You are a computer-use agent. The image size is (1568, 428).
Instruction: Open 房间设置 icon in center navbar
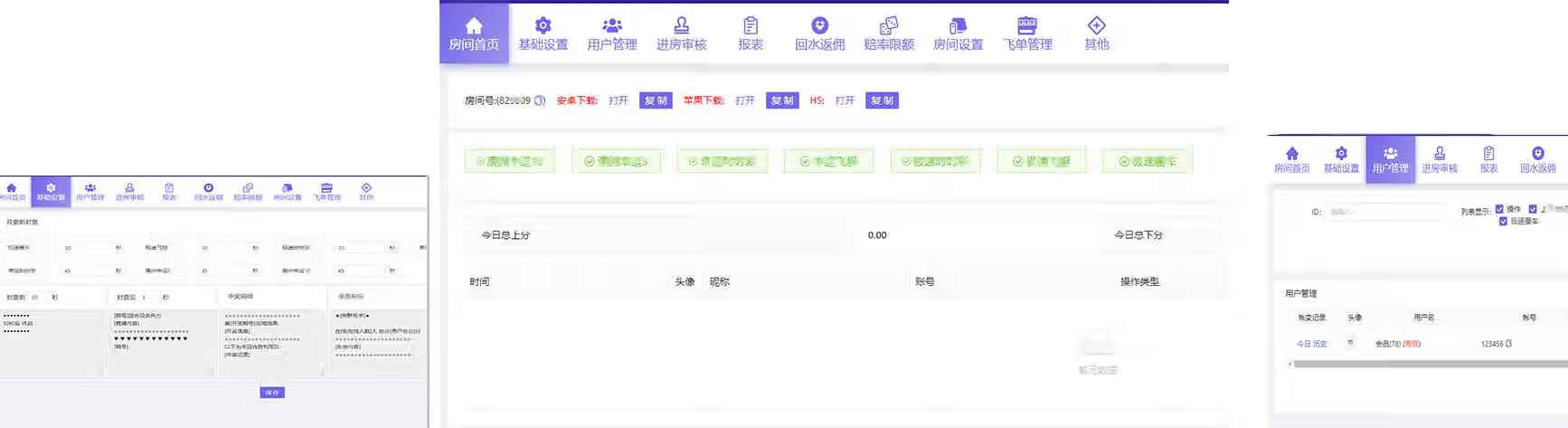[958, 25]
